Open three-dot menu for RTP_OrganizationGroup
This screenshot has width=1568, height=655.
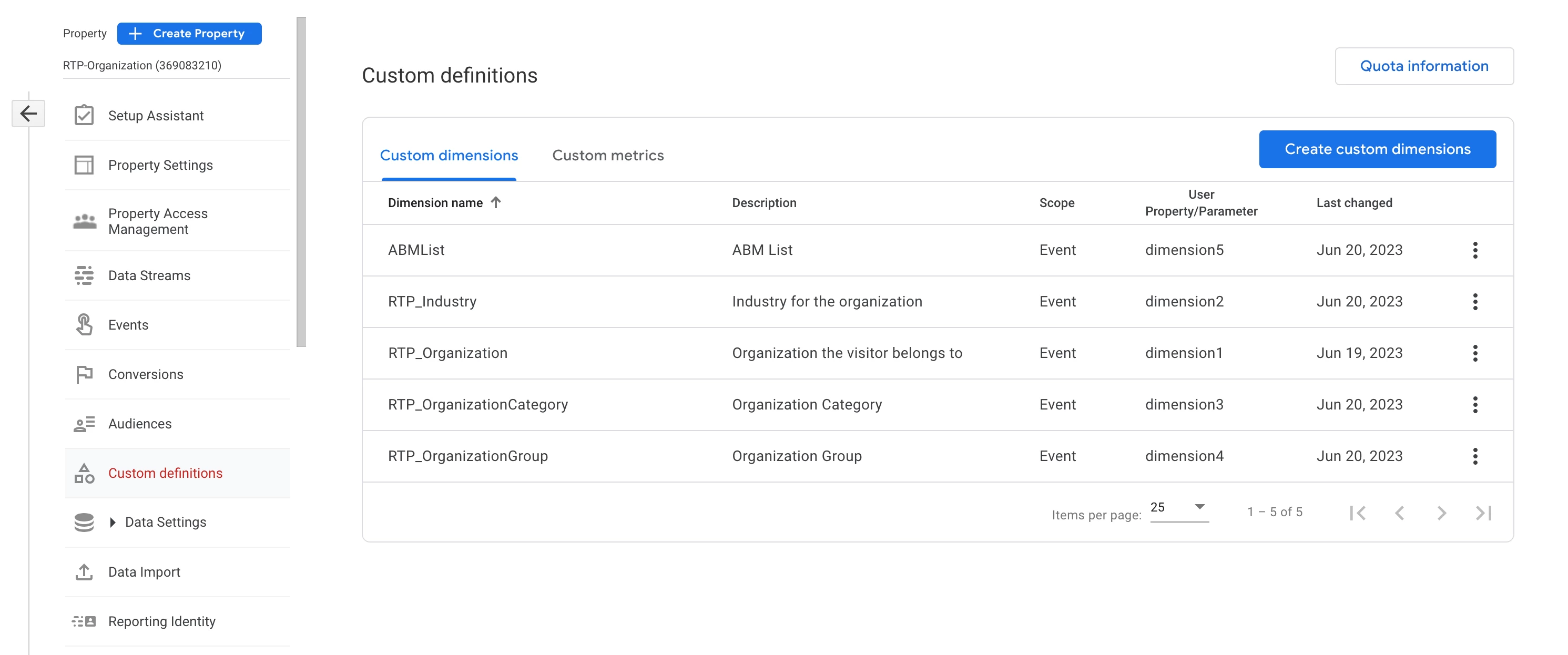coord(1474,456)
